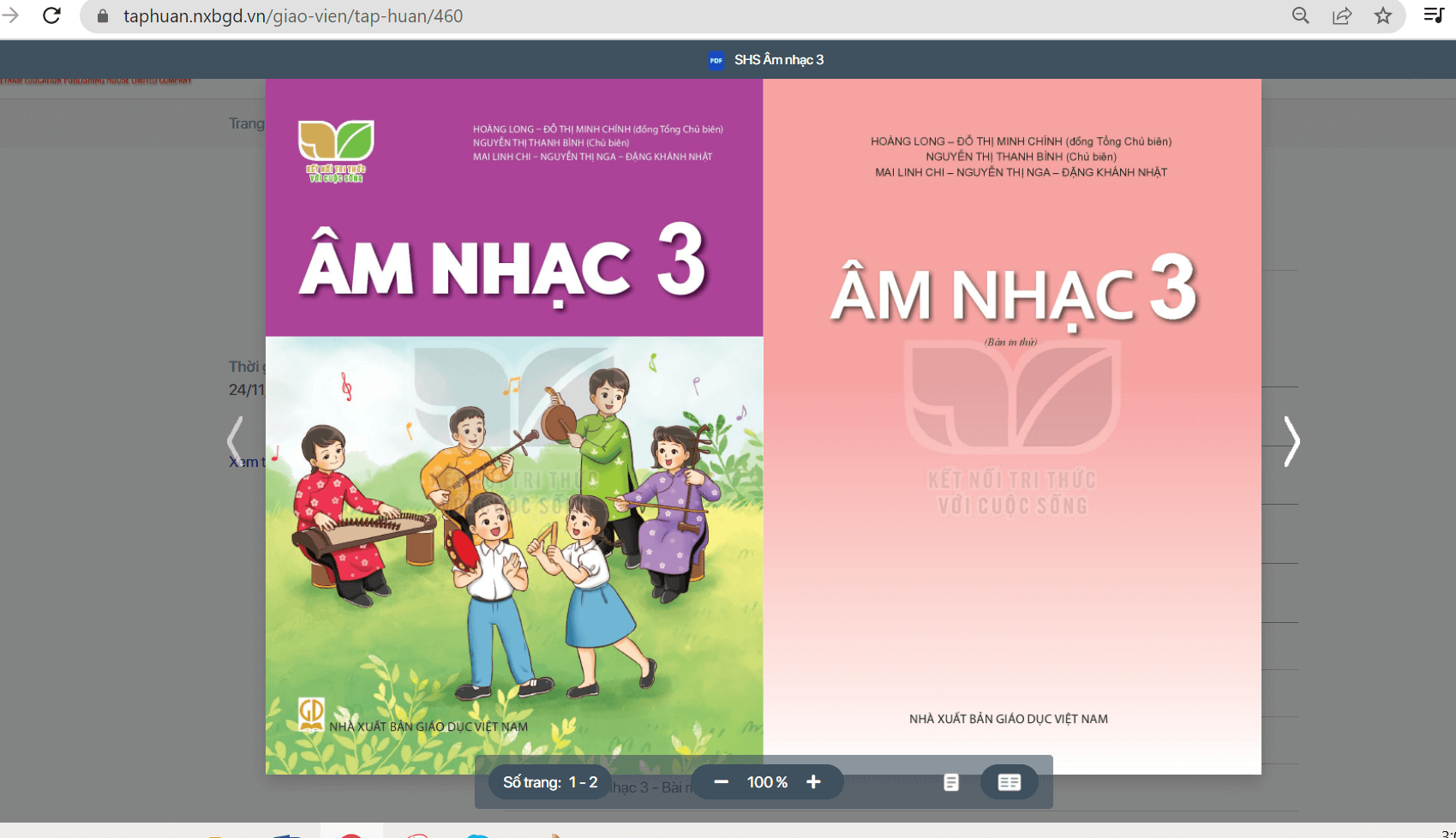Click the left cover page of Âm nhạc 3
Screen dimensions: 1456x838
(514, 427)
